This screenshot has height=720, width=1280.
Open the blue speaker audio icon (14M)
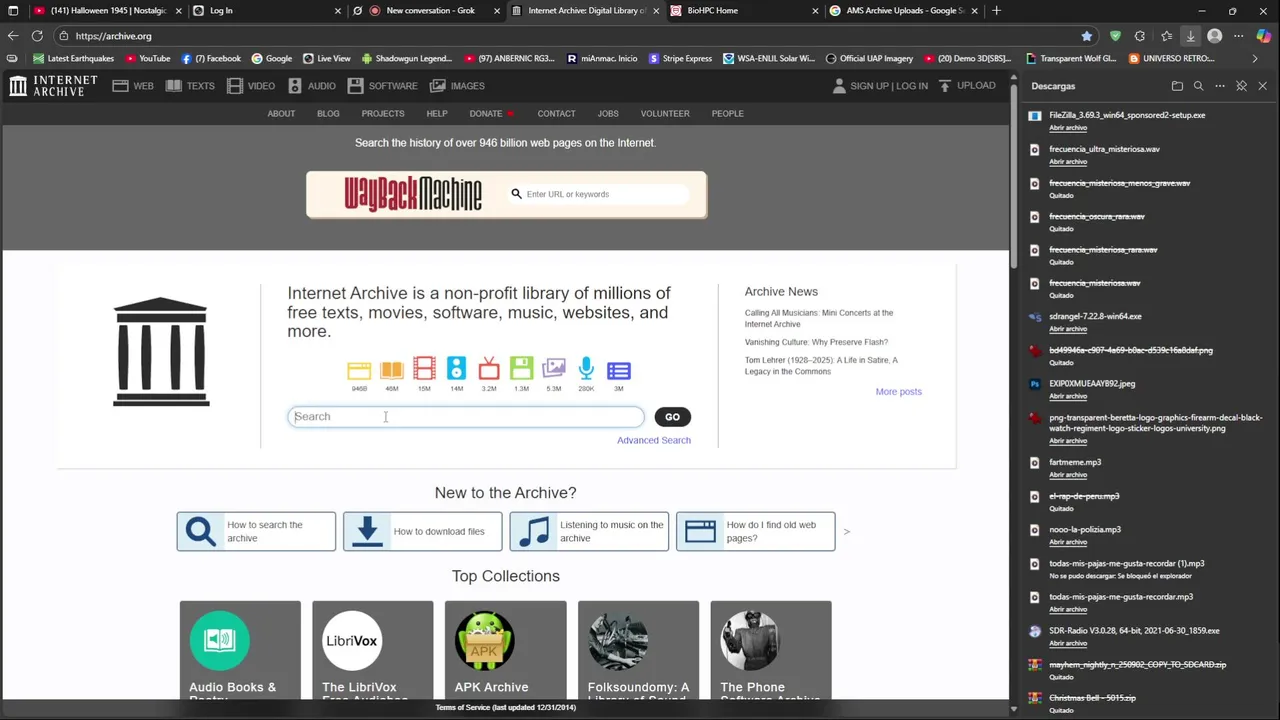(x=456, y=369)
